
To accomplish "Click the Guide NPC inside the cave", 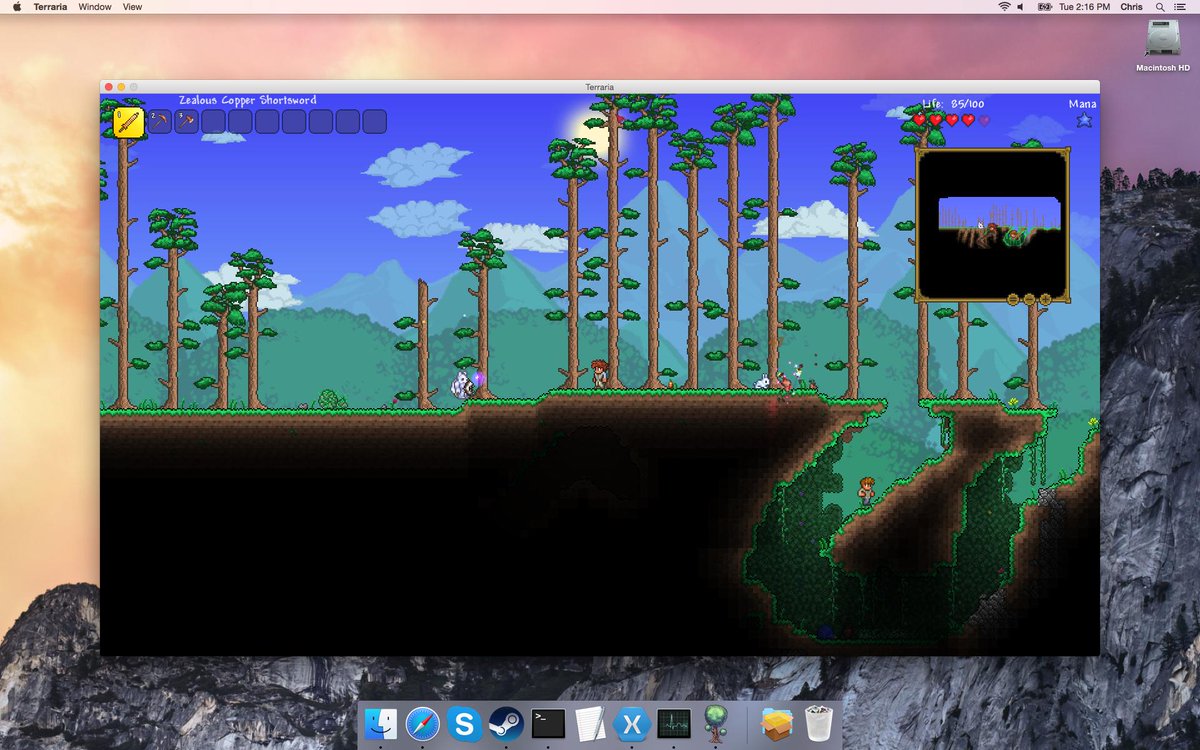I will 866,490.
